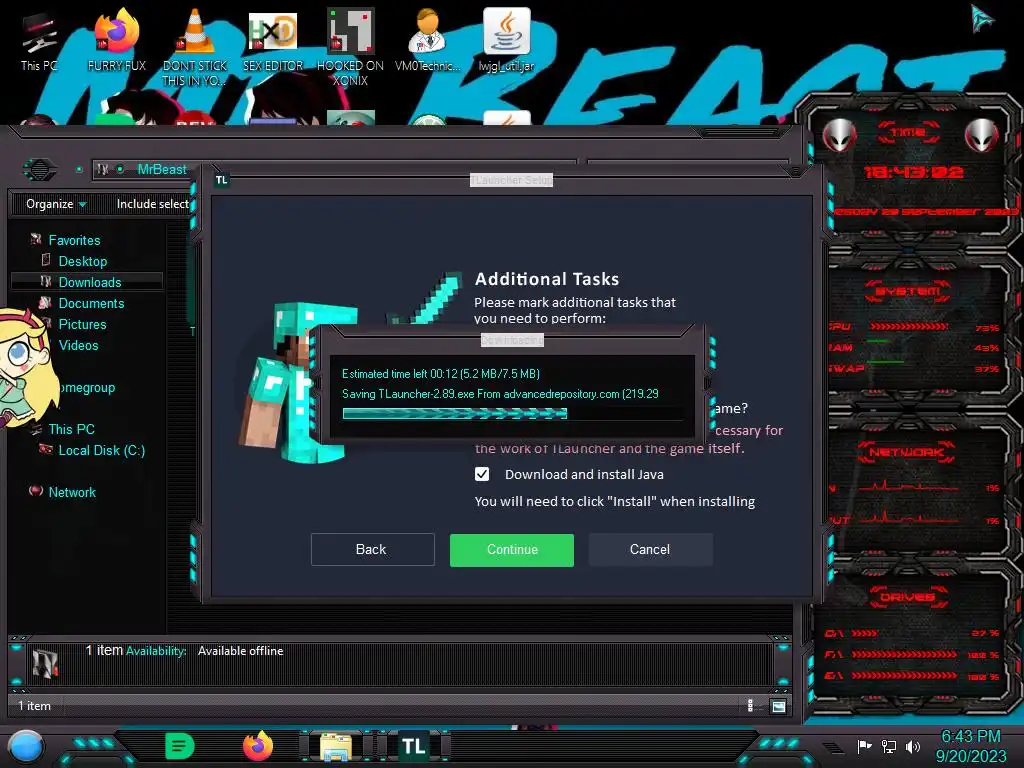This screenshot has width=1024, height=768.
Task: Click the CPU usage bar in widget
Action: click(908, 327)
